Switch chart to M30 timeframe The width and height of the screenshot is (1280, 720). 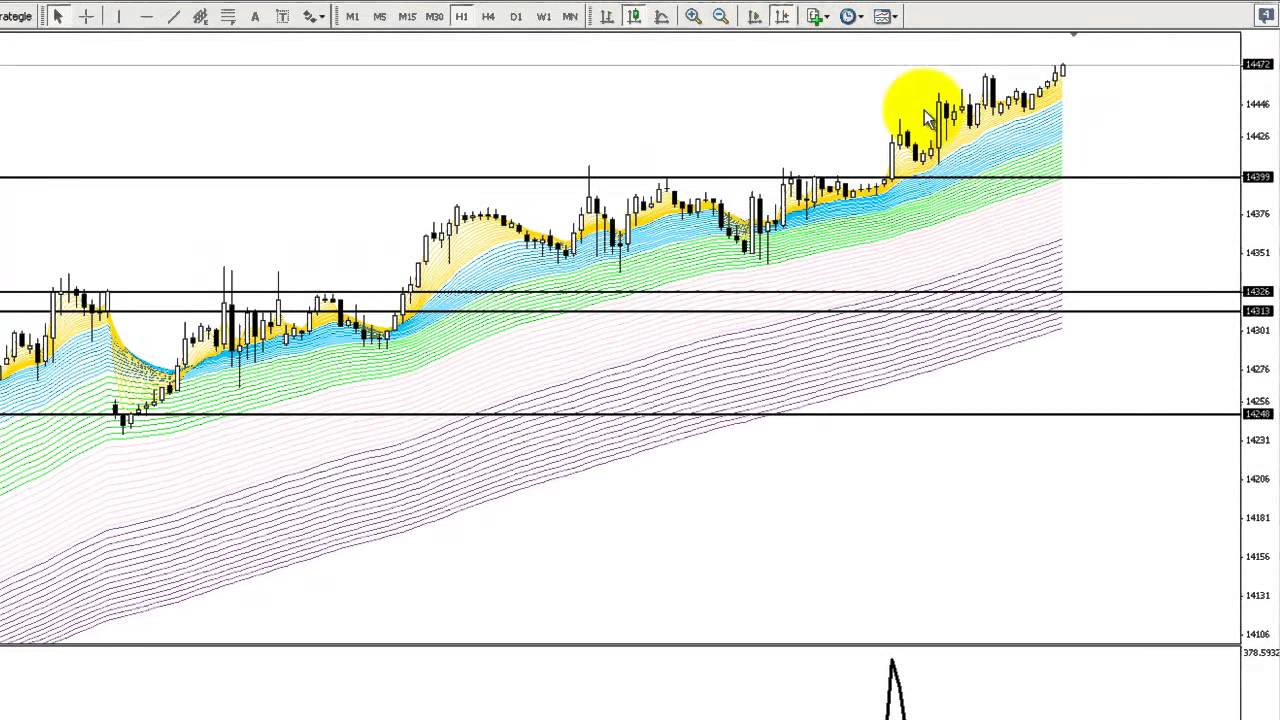[x=434, y=16]
